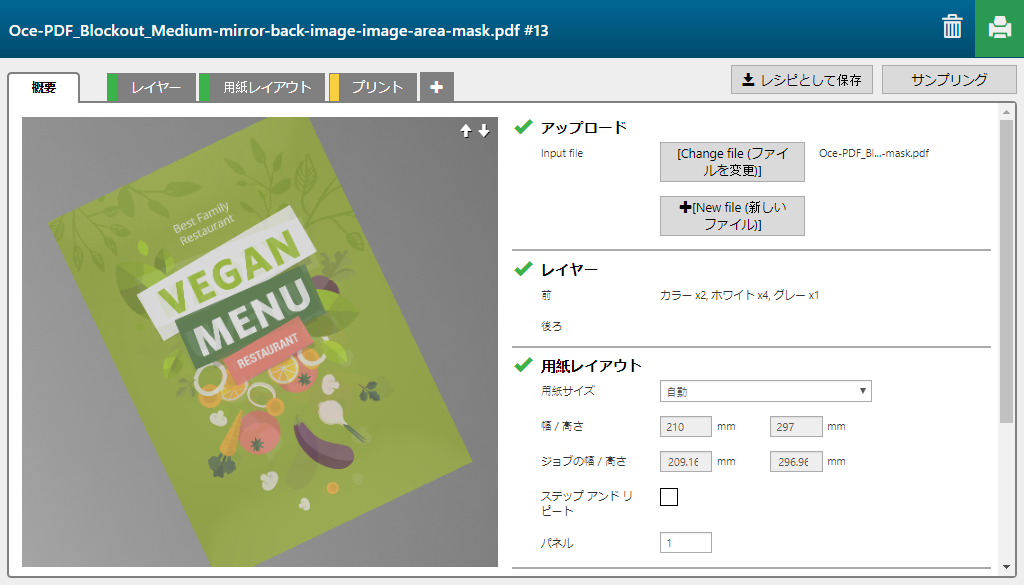The height and width of the screenshot is (585, 1024).
Task: Click the Input file label
Action: pos(562,153)
